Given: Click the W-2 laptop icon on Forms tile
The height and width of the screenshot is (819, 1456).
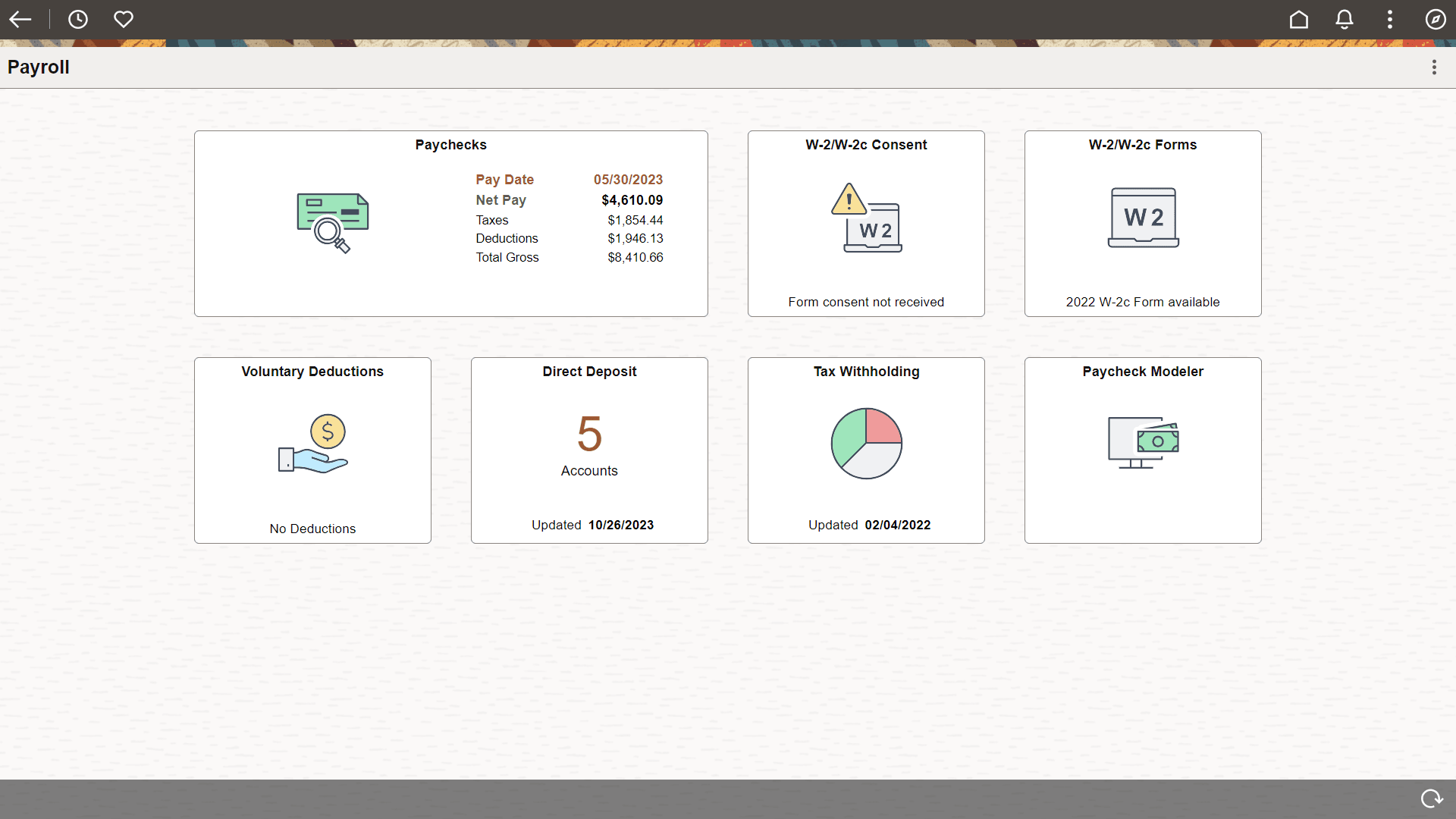Looking at the screenshot, I should 1143,218.
